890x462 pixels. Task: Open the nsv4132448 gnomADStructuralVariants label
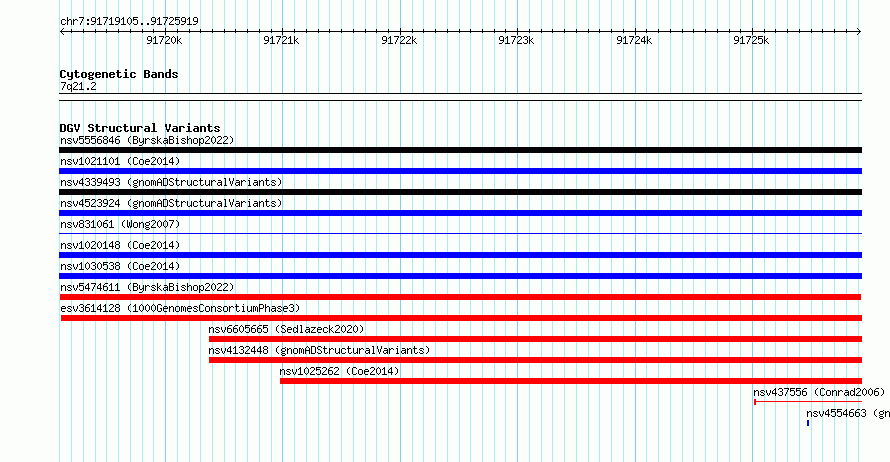point(319,350)
